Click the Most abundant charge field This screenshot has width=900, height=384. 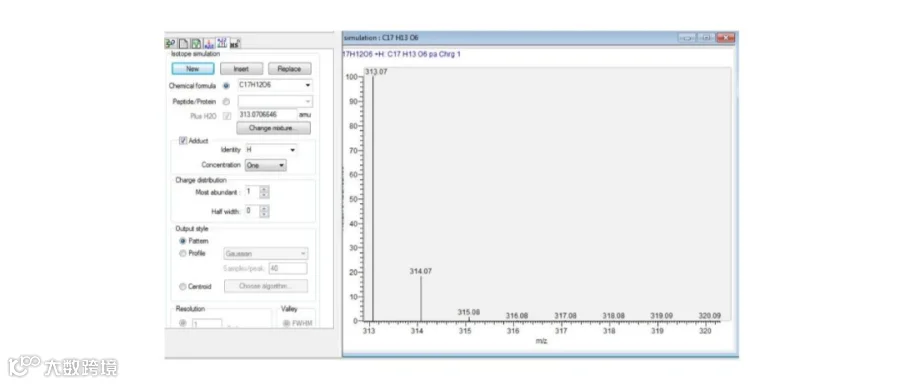[252, 192]
